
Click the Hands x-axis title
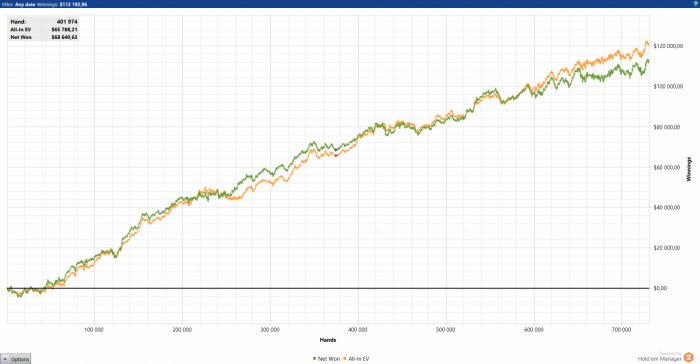[328, 340]
